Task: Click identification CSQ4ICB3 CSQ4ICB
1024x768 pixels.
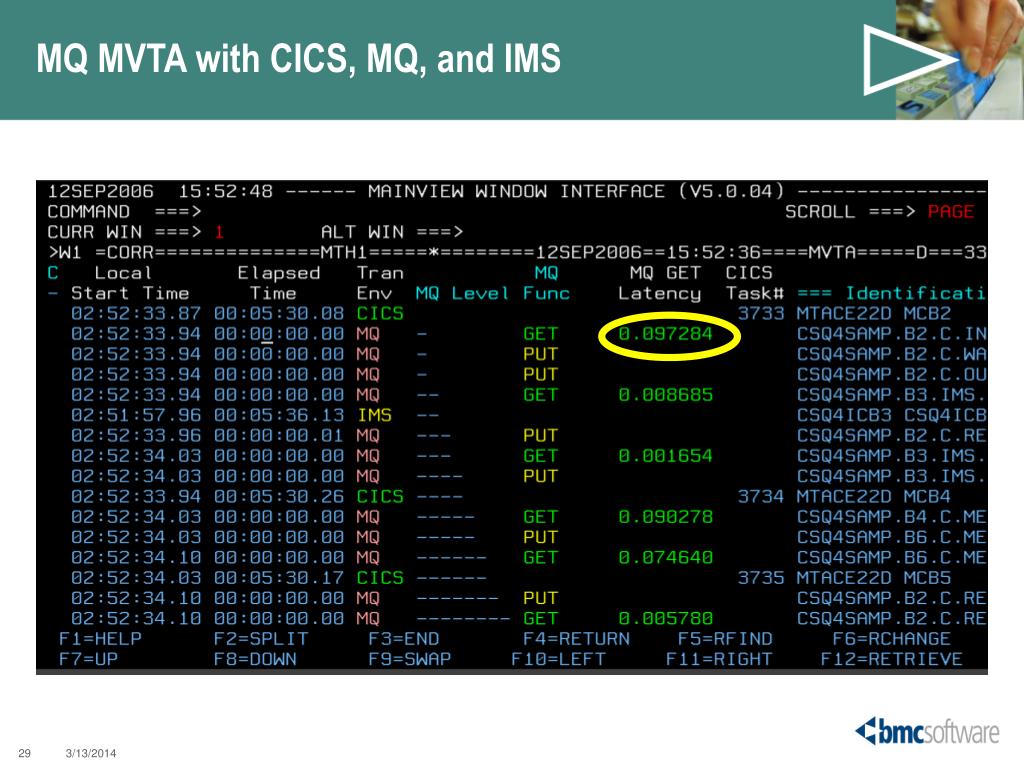Action: (x=891, y=415)
